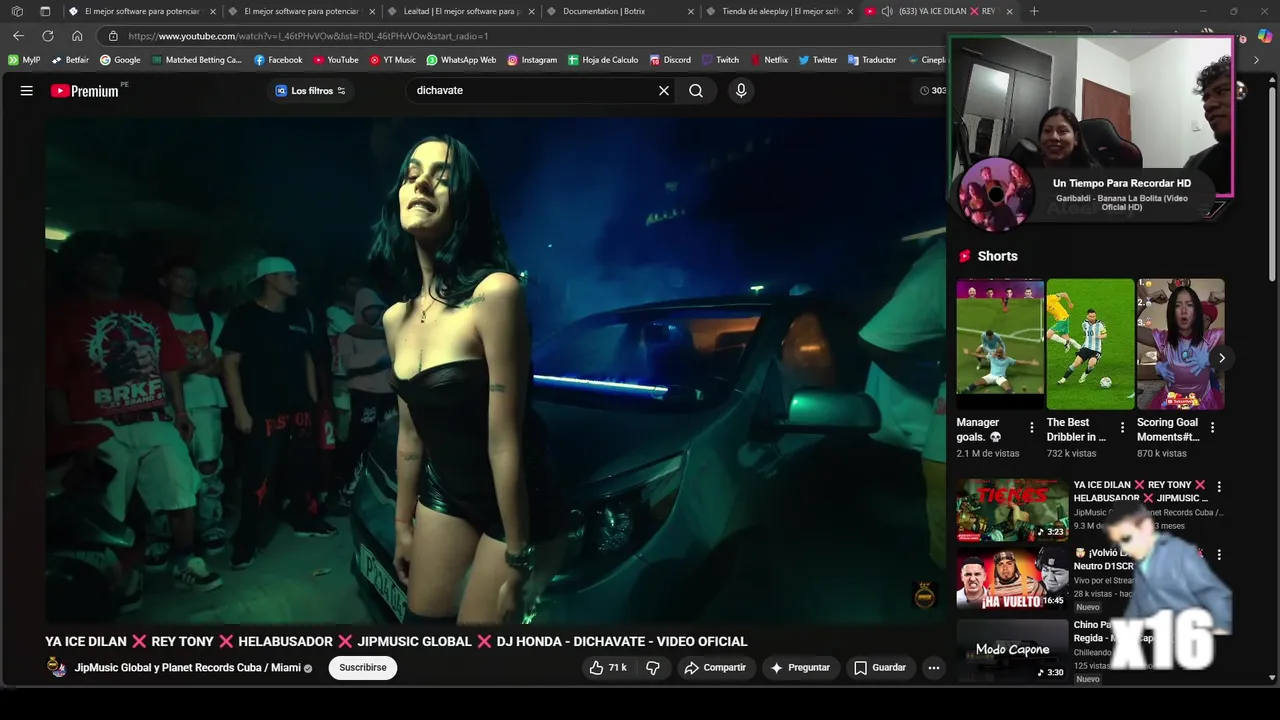Open the '¡HA VUELTO' 16:45 video thumbnail
The width and height of the screenshot is (1280, 720).
(x=1012, y=578)
